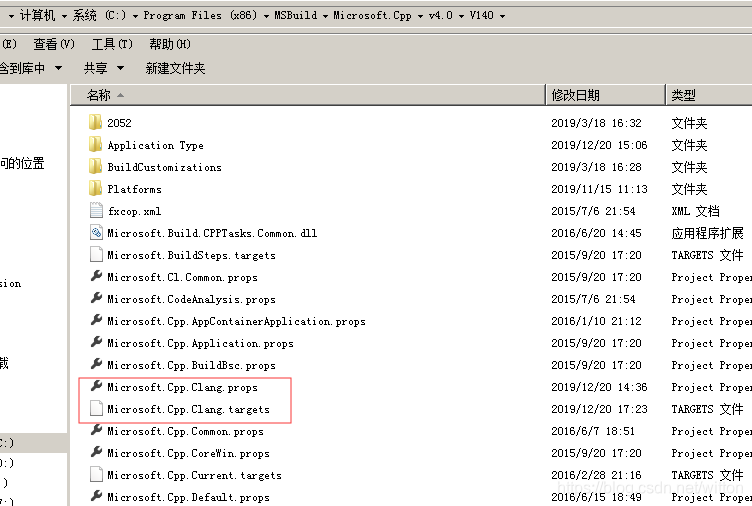Select the file name Microsoft.Cpp.Clang.props
The height and width of the screenshot is (506, 752).
point(182,387)
